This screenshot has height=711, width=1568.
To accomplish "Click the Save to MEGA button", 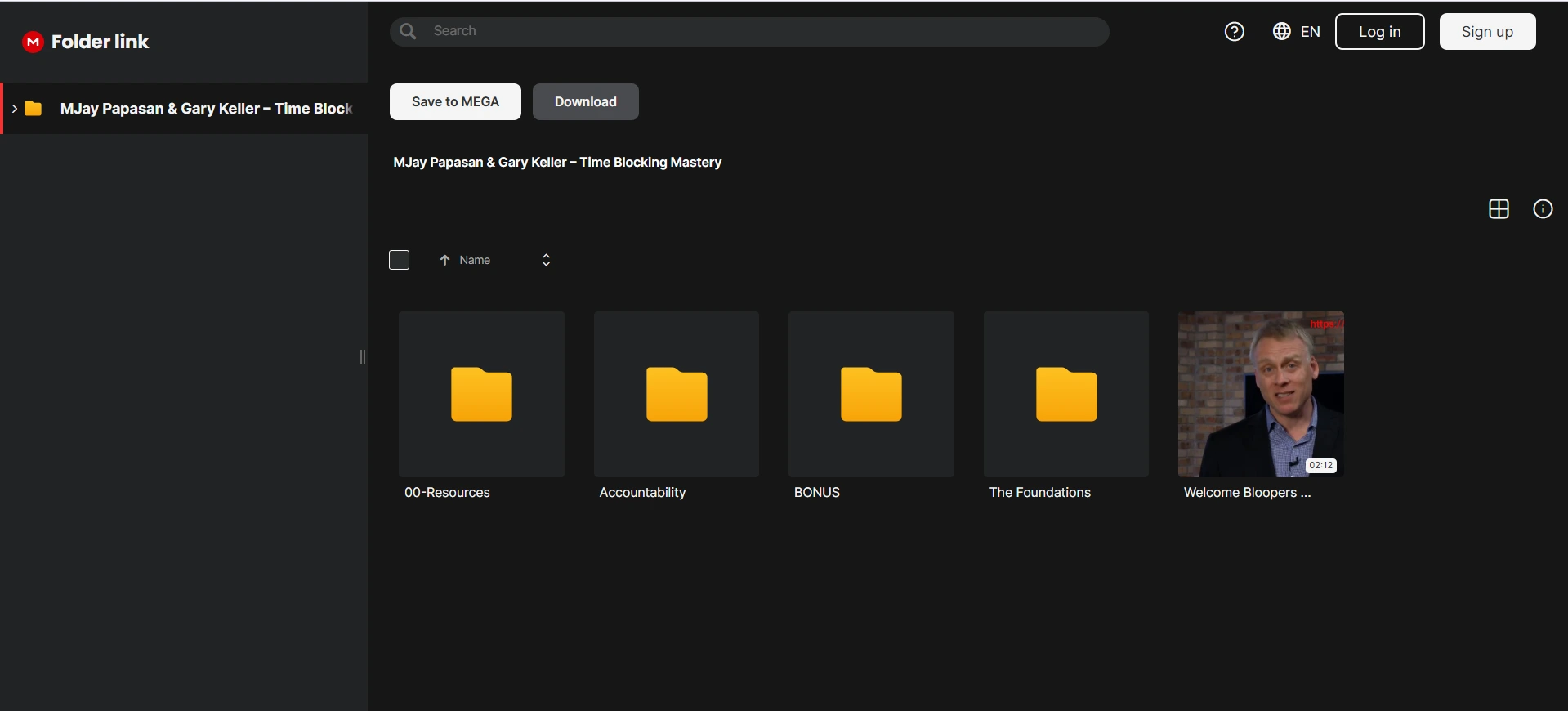I will point(455,101).
